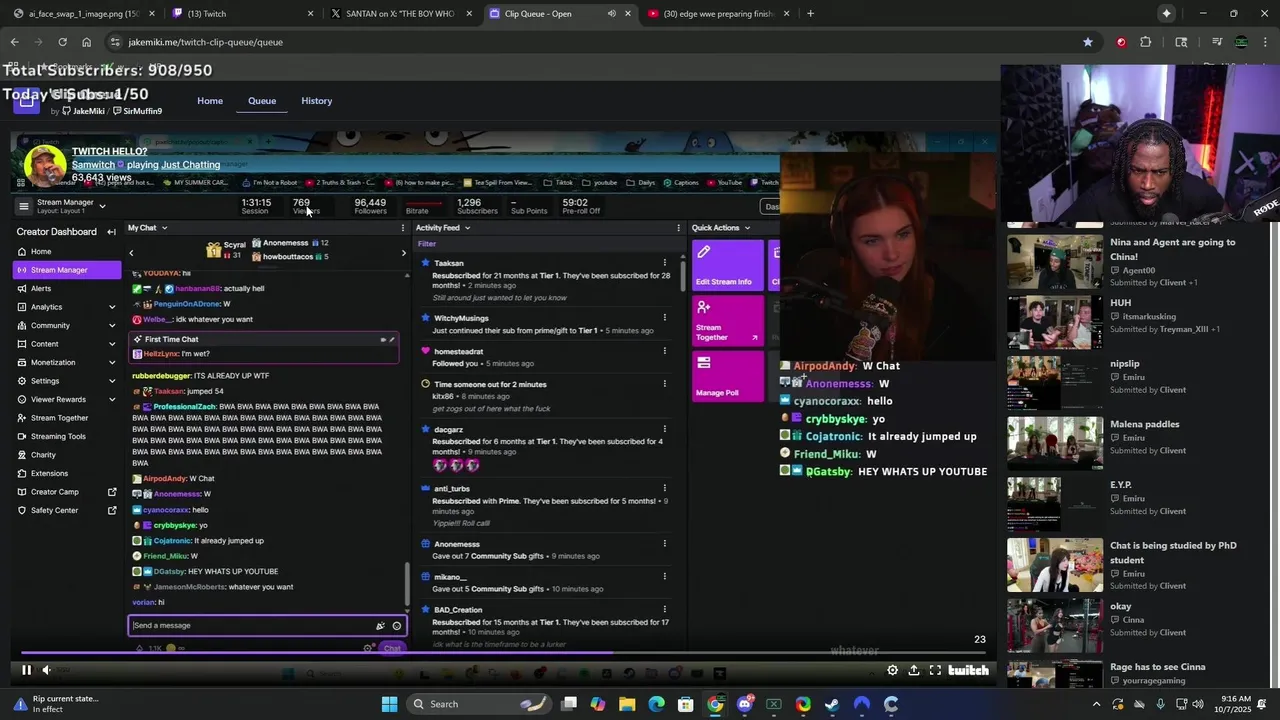Open the emote picker in chat input
Viewport: 1280px width, 720px height.
click(x=397, y=626)
